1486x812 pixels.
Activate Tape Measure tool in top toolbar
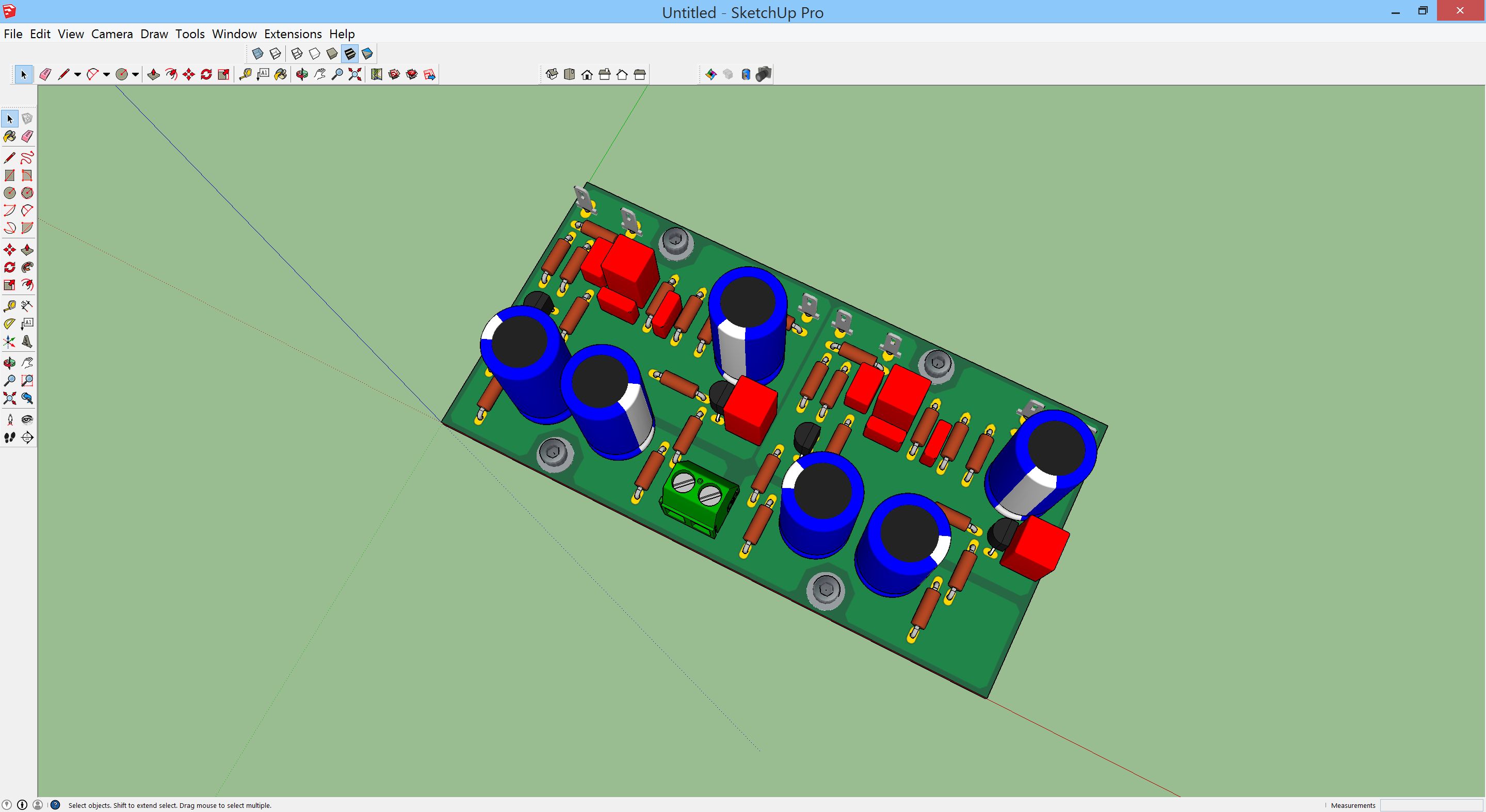(245, 74)
